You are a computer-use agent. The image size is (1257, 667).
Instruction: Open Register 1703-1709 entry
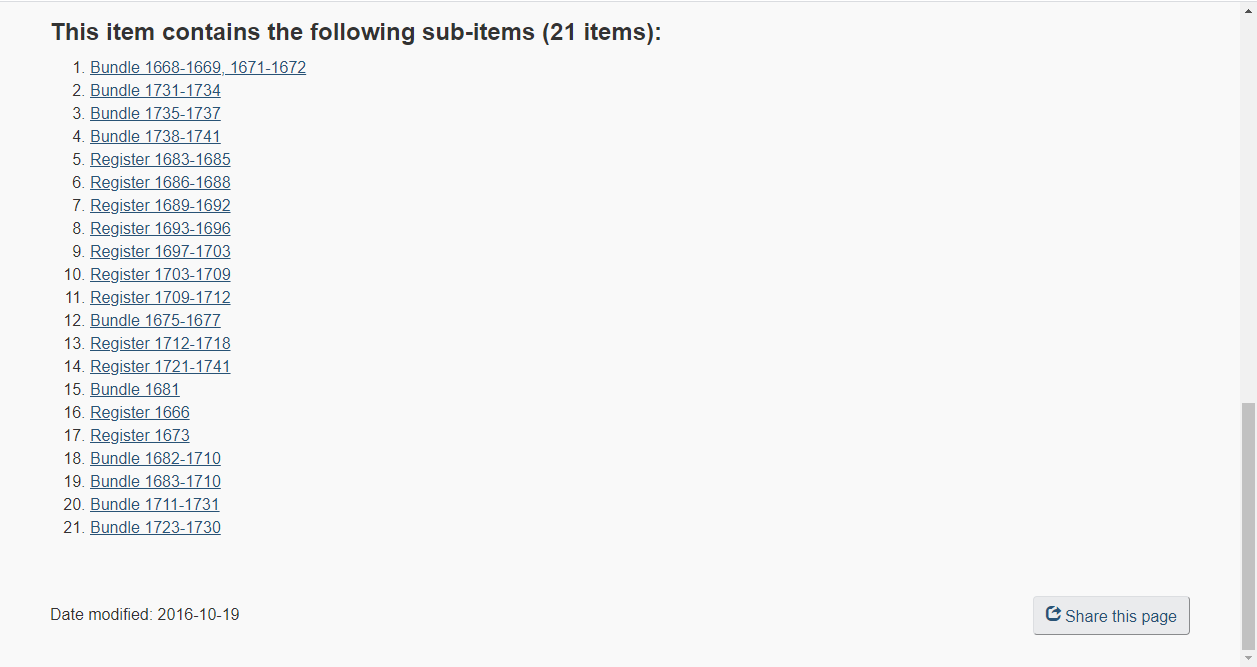(x=160, y=275)
